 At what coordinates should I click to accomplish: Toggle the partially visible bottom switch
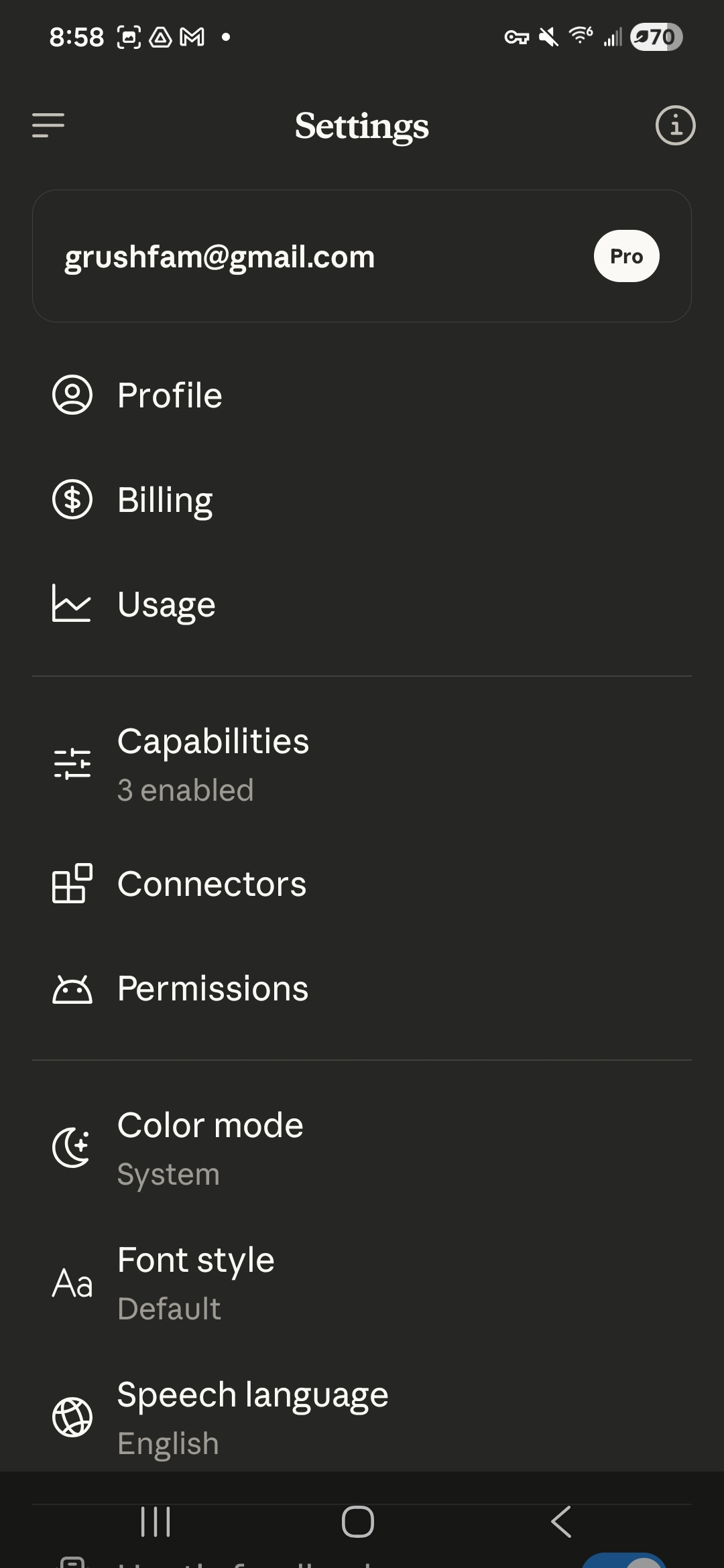tap(625, 1561)
